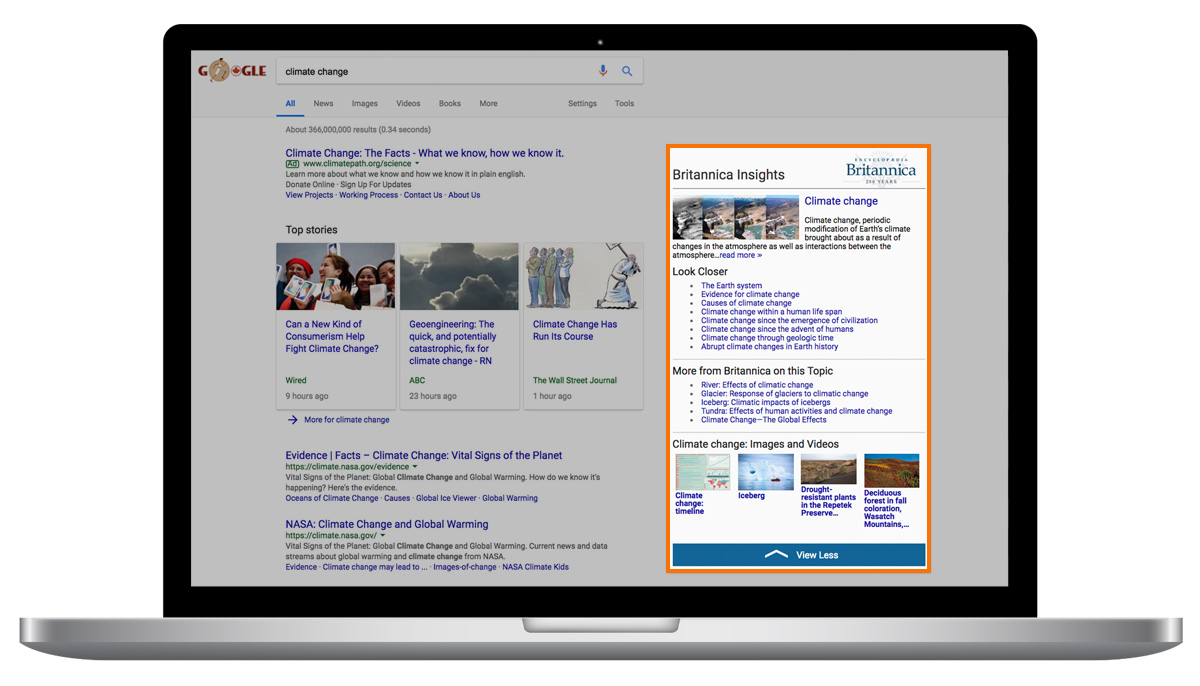Open the Global Warming sitelink
This screenshot has width=1200, height=686.
pos(510,498)
